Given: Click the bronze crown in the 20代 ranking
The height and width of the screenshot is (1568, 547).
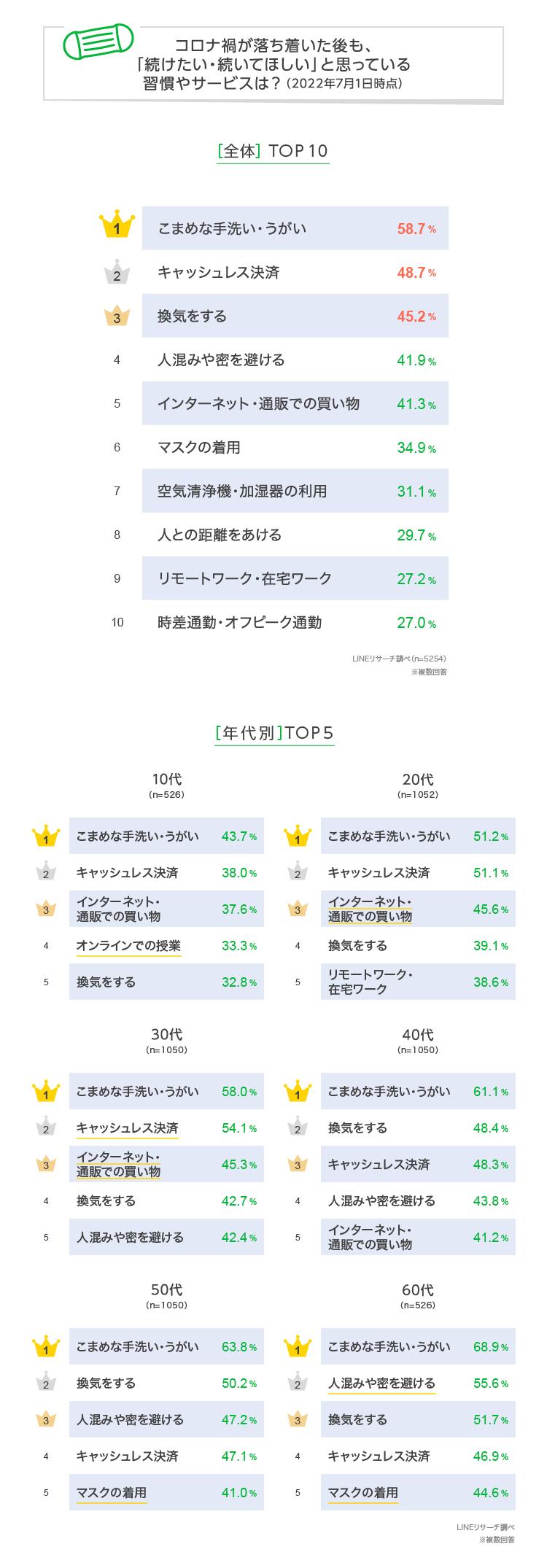Looking at the screenshot, I should [x=298, y=909].
